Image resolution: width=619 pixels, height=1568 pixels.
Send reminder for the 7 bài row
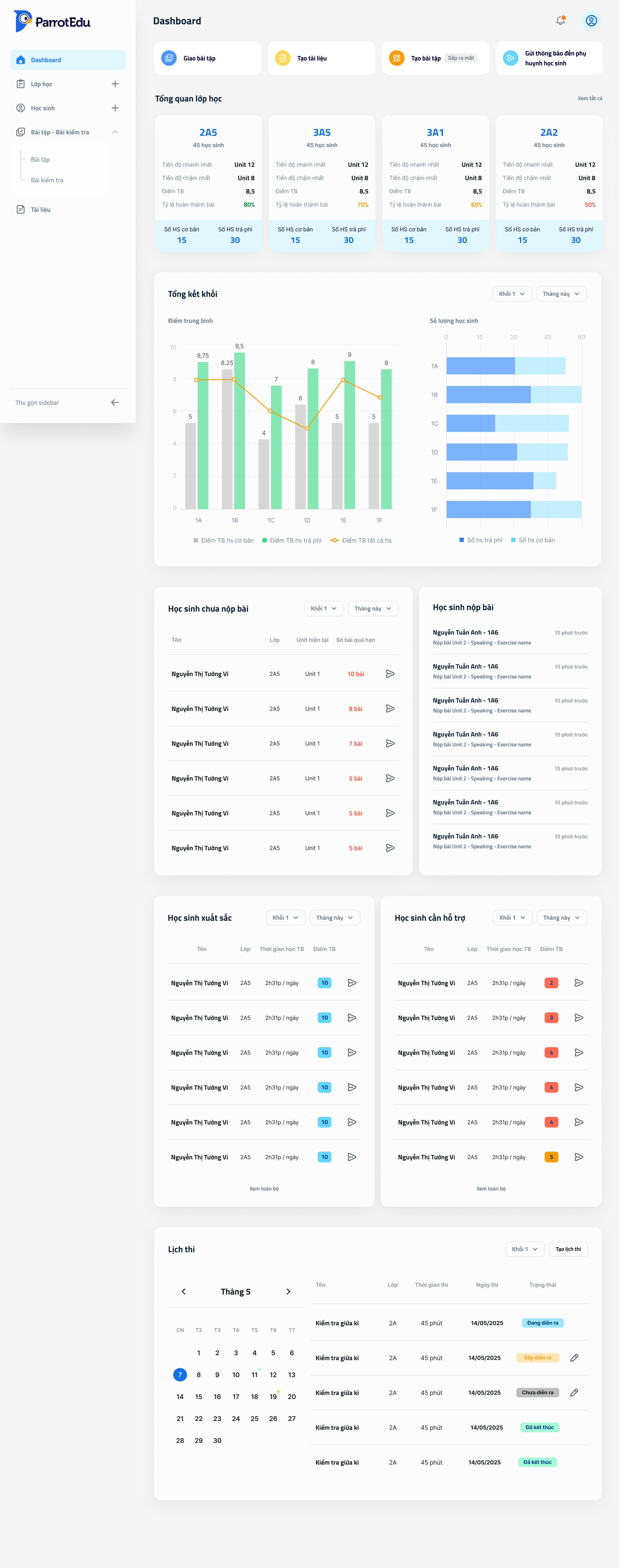tap(390, 743)
